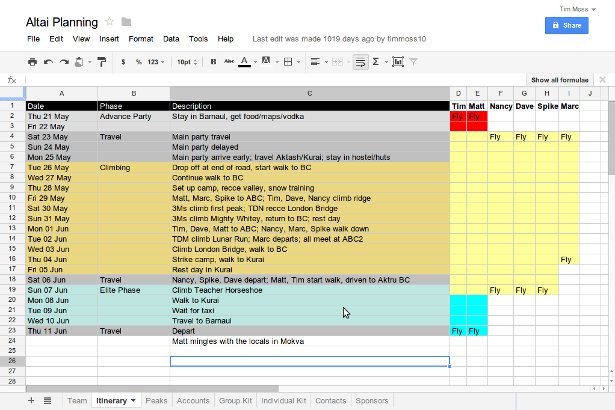Open the 10pt font size dropdown
This screenshot has height=410, width=615.
click(187, 62)
